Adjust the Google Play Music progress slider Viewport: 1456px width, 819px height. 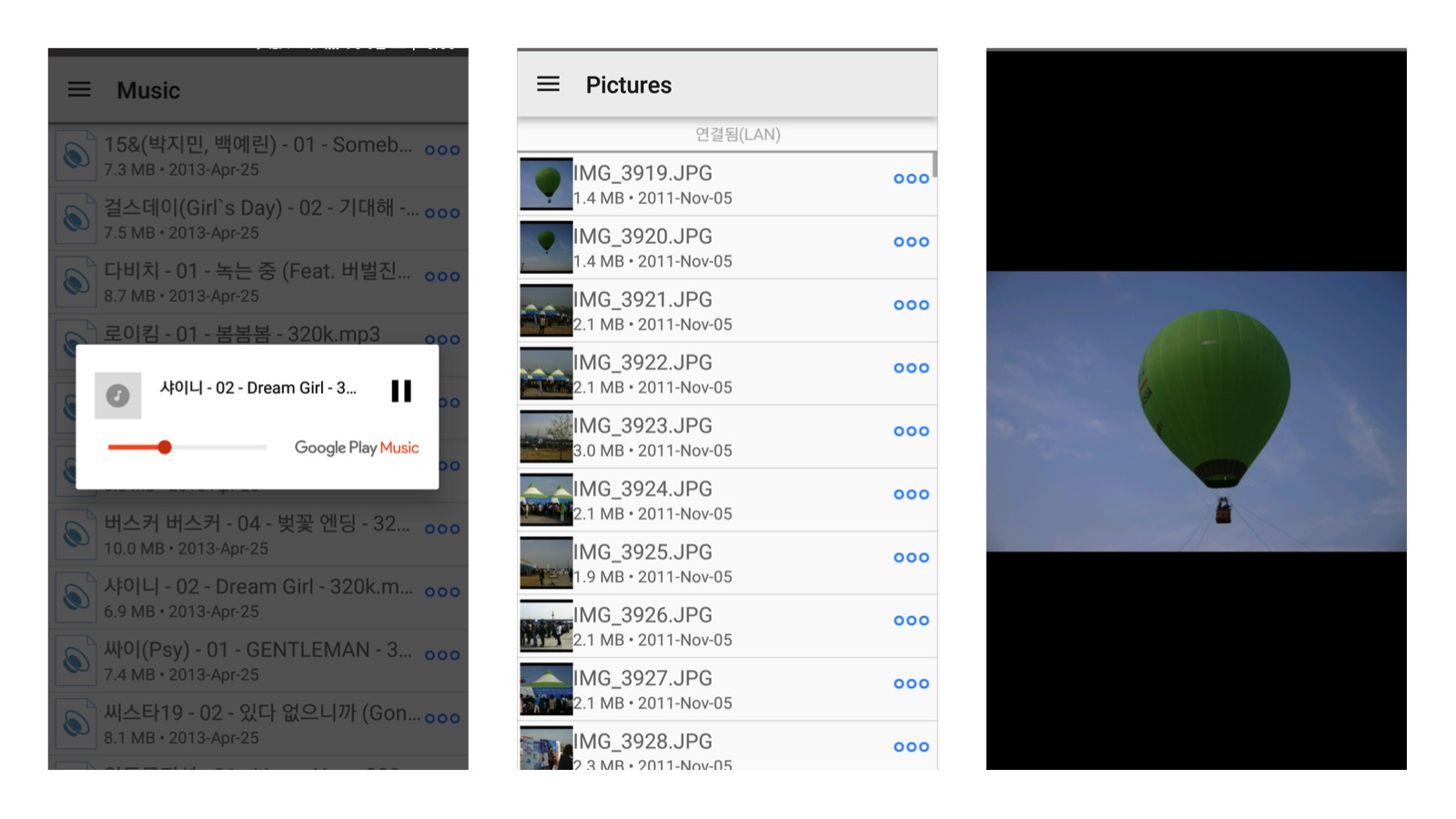coord(187,447)
